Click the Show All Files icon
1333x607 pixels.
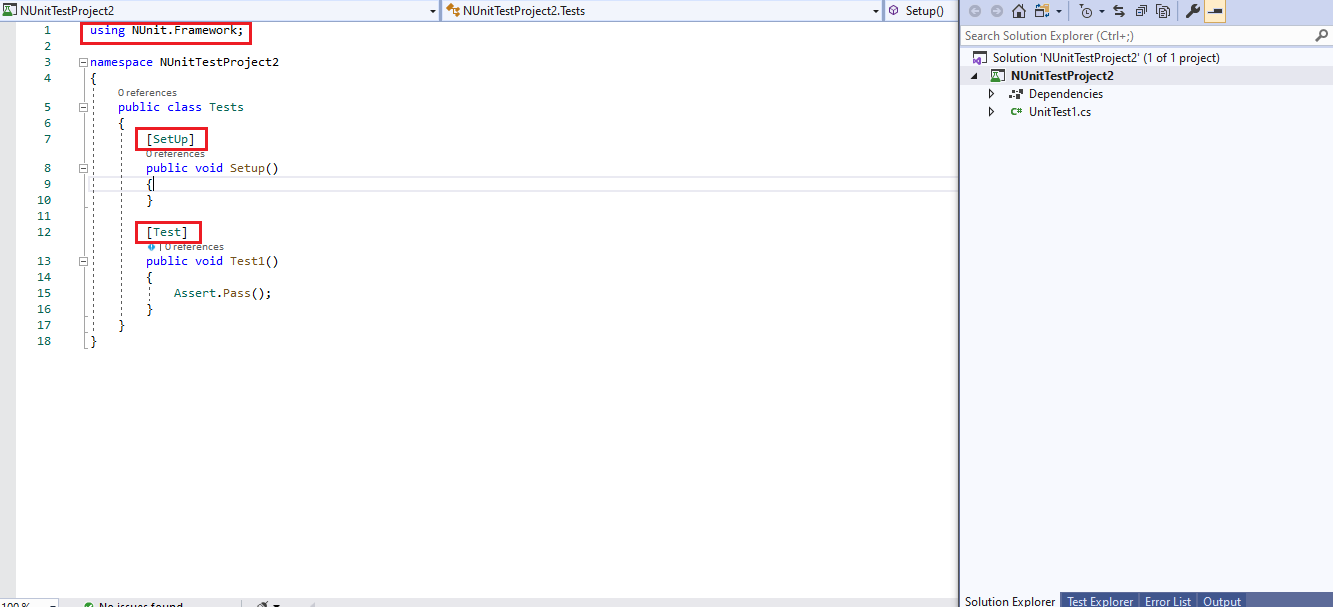(x=1164, y=11)
